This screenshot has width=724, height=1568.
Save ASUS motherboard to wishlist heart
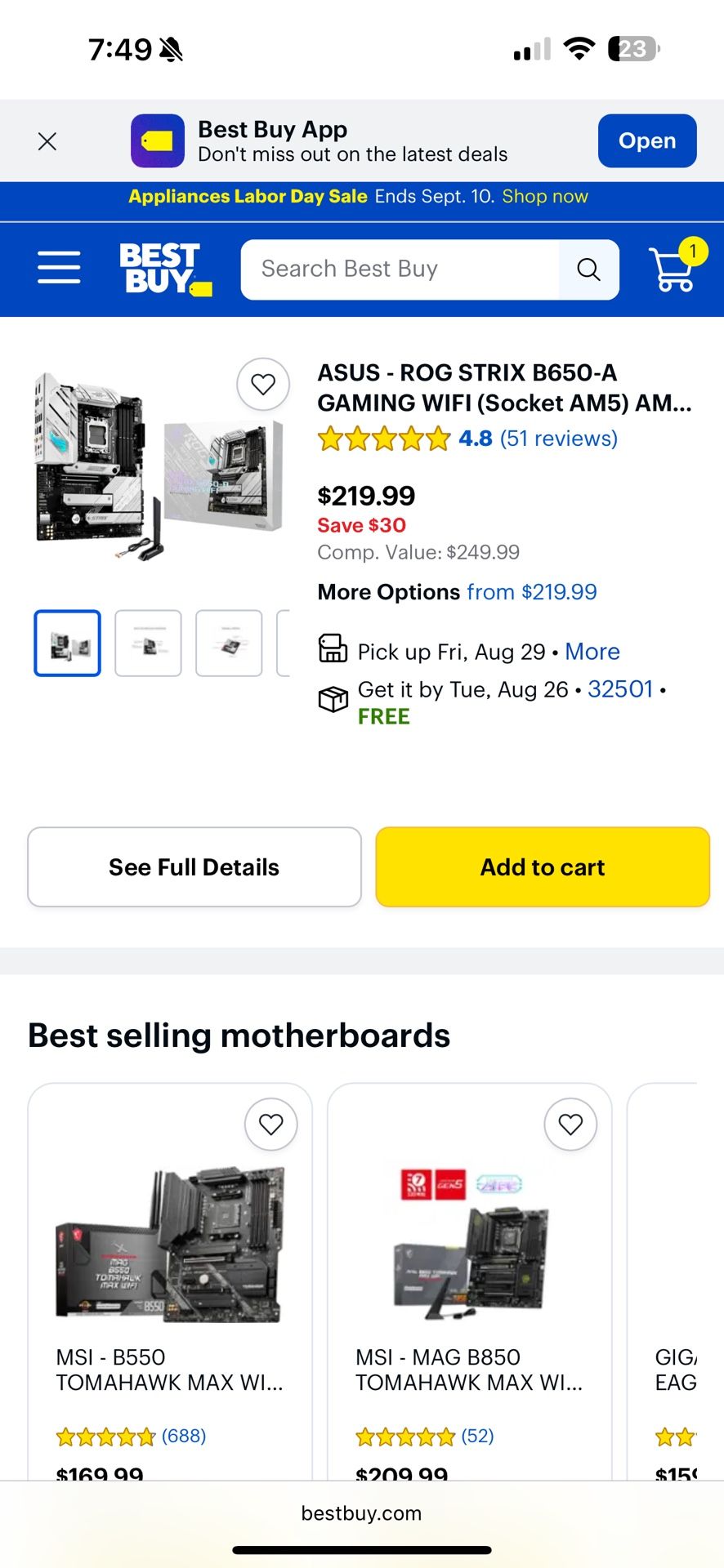[x=263, y=384]
